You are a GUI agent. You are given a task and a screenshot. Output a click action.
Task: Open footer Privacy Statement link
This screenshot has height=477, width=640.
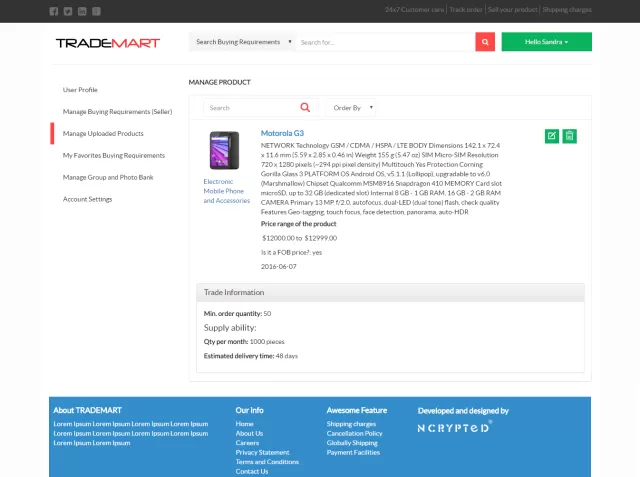[262, 453]
